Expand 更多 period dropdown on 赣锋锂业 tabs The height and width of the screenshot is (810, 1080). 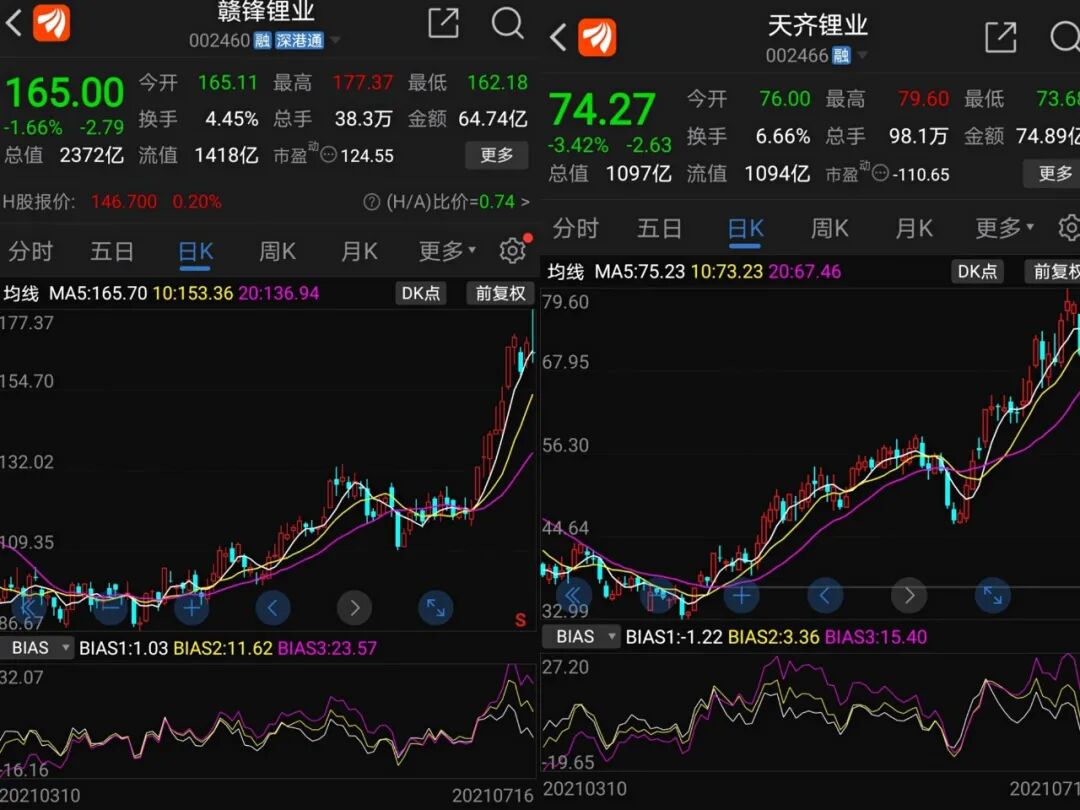pos(447,251)
